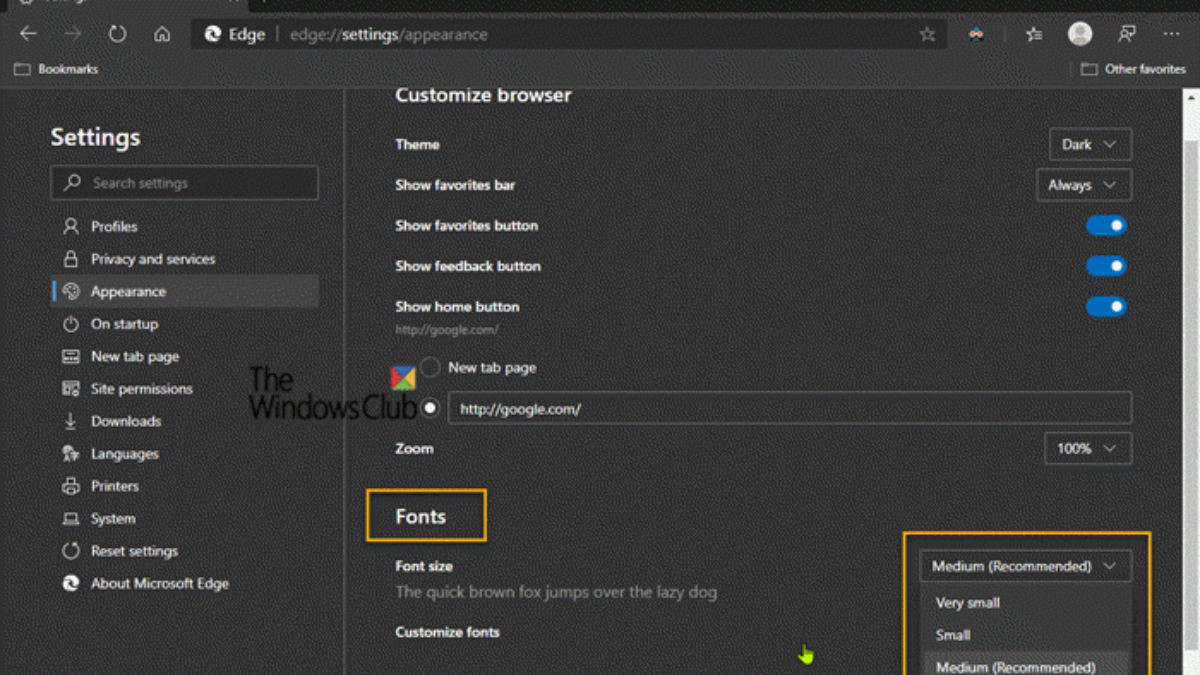Click the feedback icon in toolbar
This screenshot has width=1200, height=675.
pos(1126,34)
